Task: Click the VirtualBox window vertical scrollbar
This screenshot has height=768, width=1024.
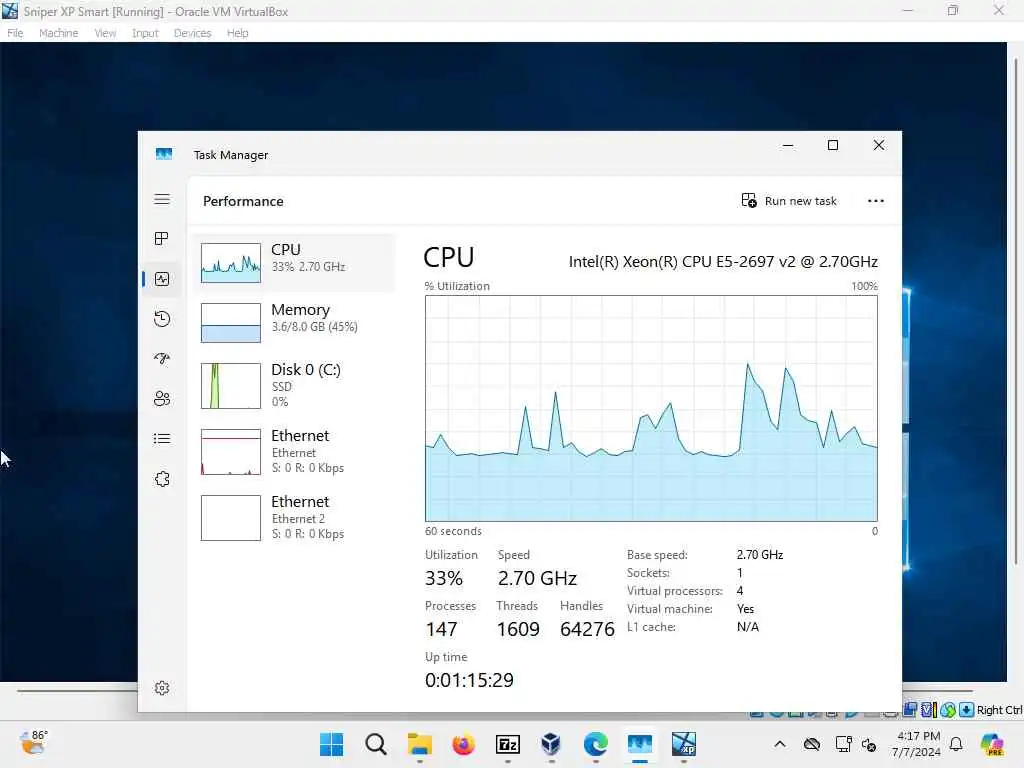Action: point(1016,313)
